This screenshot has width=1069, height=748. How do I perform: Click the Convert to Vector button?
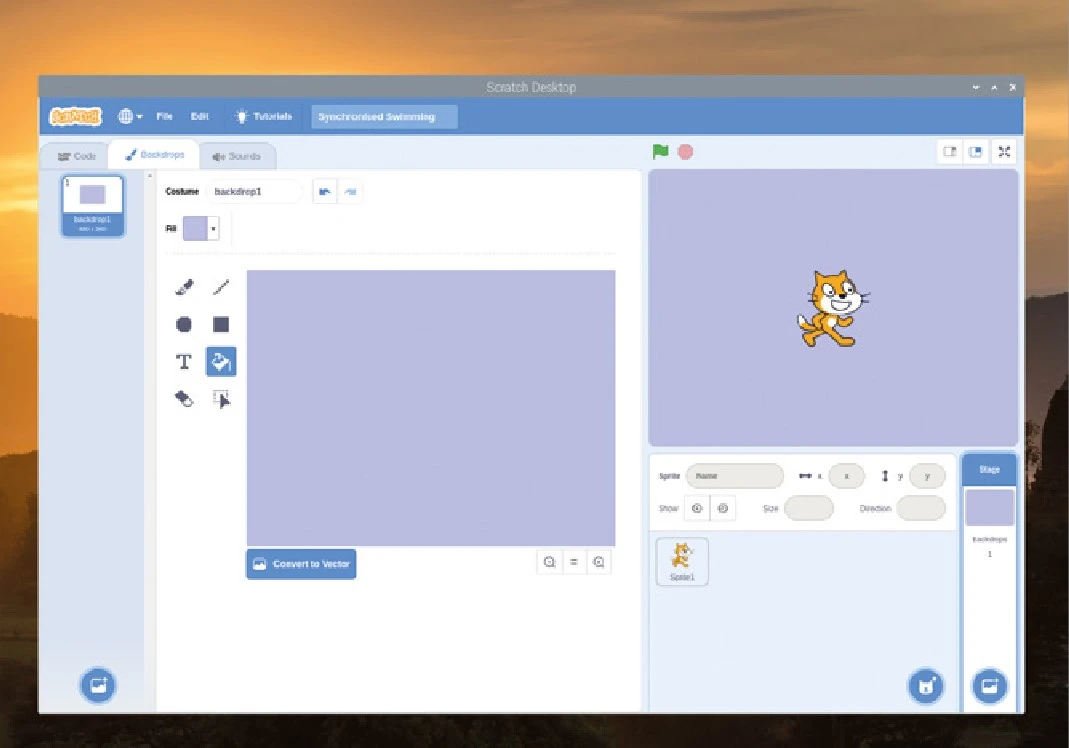point(301,564)
